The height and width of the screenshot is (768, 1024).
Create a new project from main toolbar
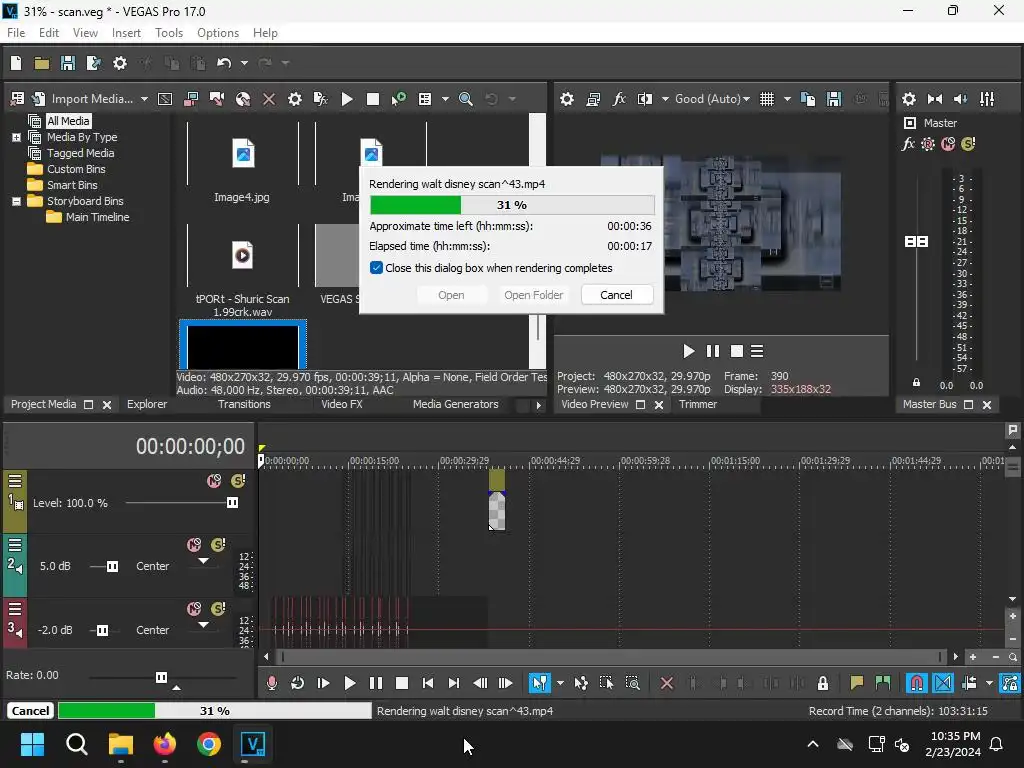click(x=16, y=63)
